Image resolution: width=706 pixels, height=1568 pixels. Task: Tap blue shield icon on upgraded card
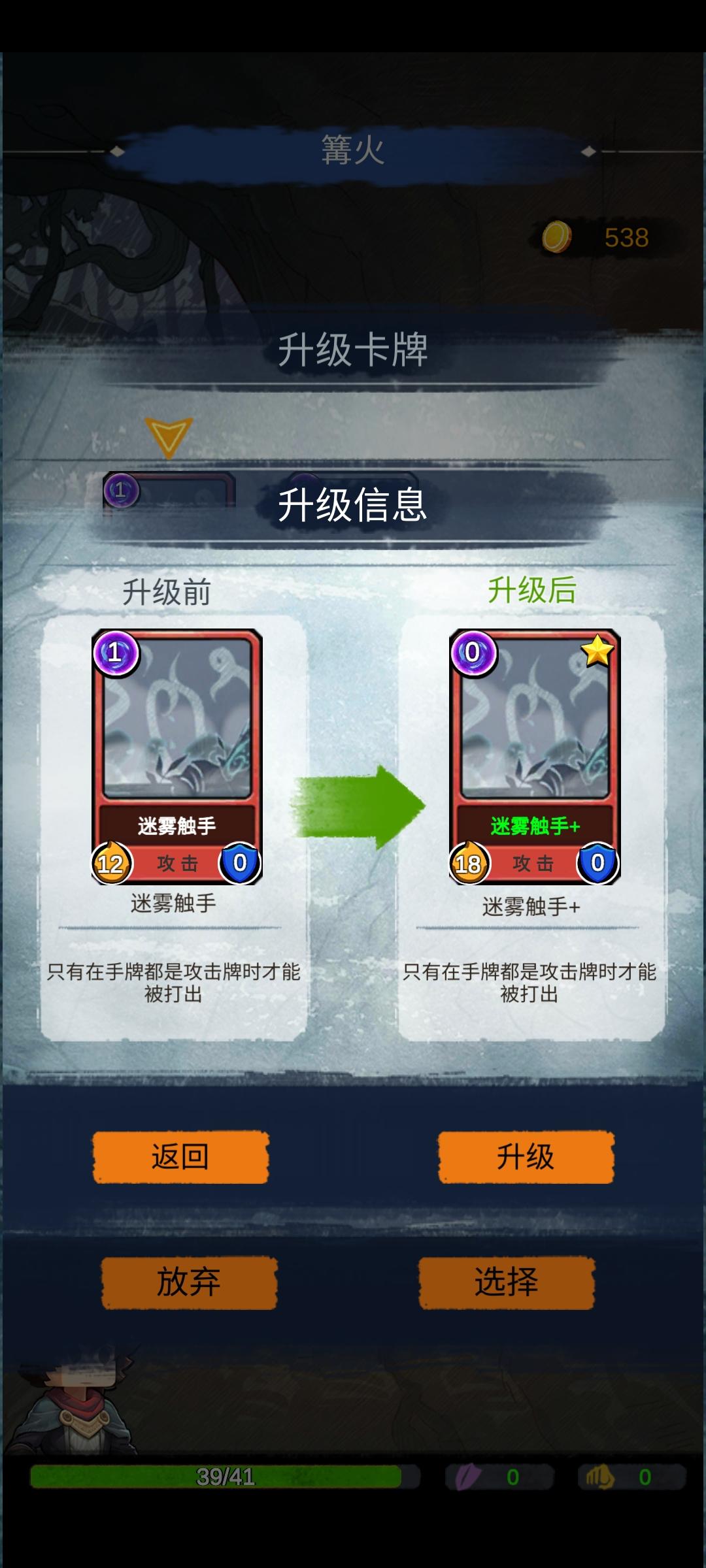pyautogui.click(x=597, y=862)
